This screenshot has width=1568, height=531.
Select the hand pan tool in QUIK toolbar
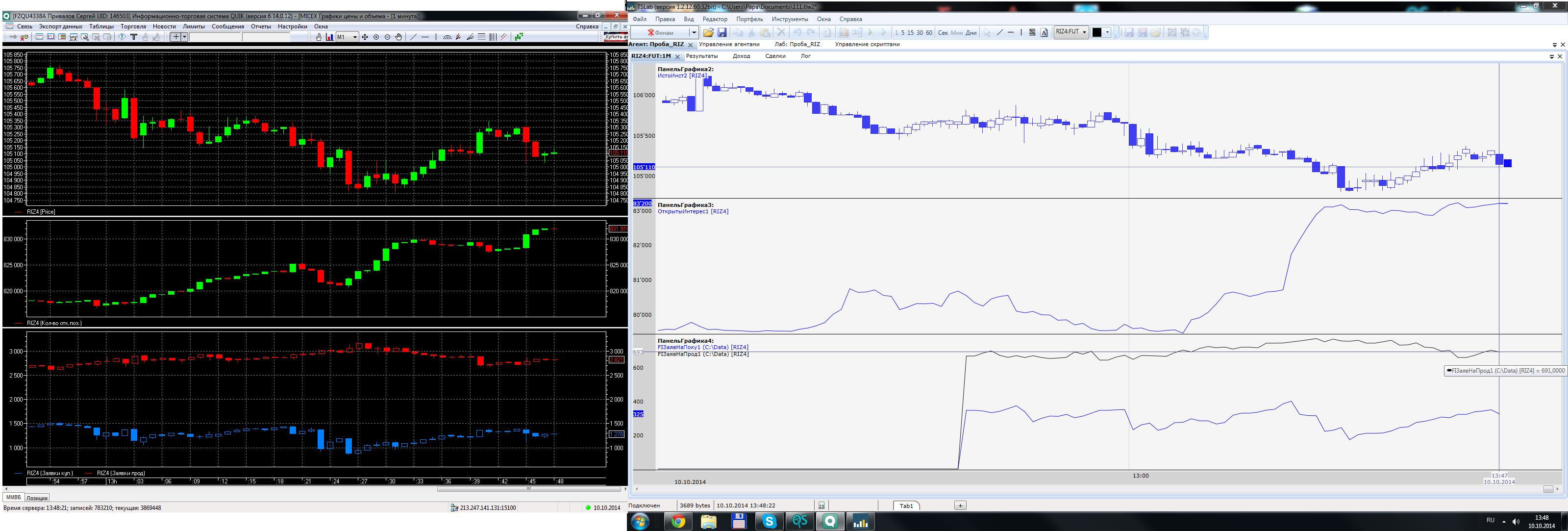click(x=398, y=37)
